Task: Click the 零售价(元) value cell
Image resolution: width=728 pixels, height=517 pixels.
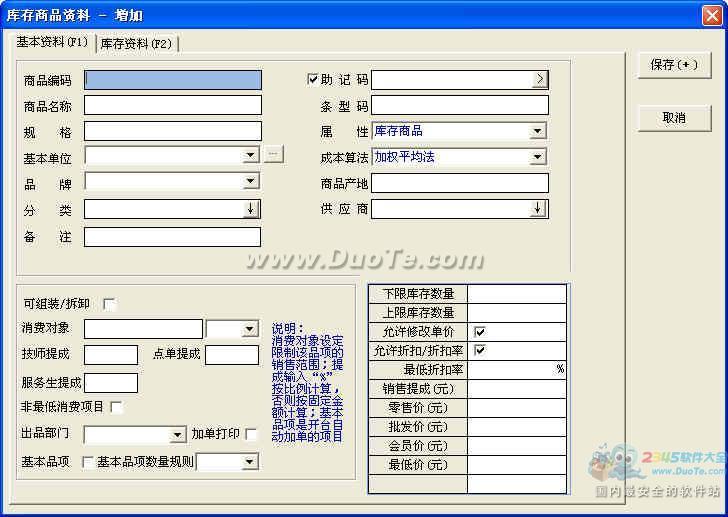Action: coord(517,408)
